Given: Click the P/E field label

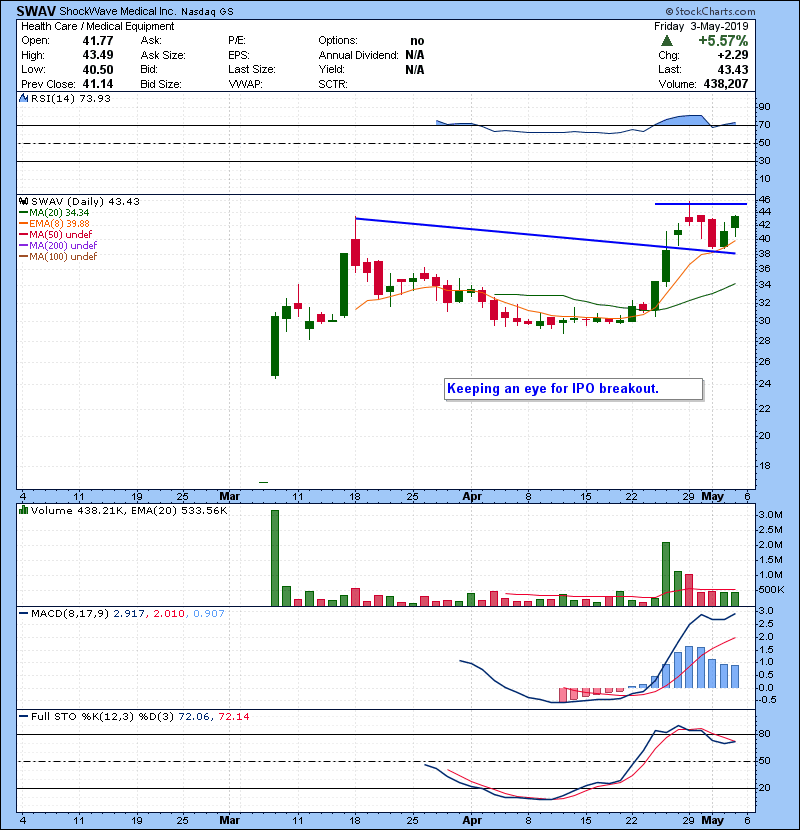Looking at the screenshot, I should (237, 41).
